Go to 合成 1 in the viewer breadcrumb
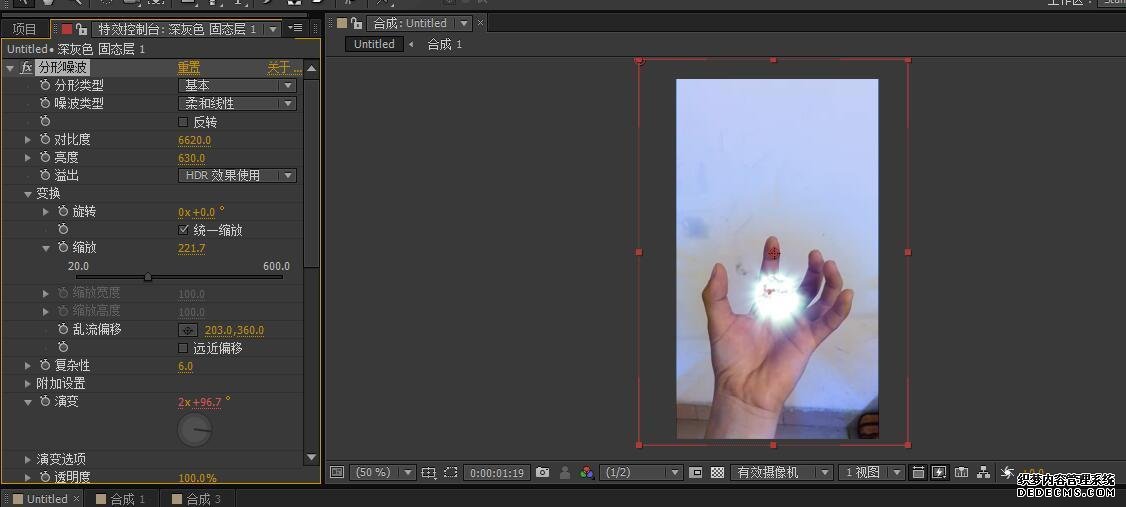Image resolution: width=1126 pixels, height=507 pixels. (445, 44)
